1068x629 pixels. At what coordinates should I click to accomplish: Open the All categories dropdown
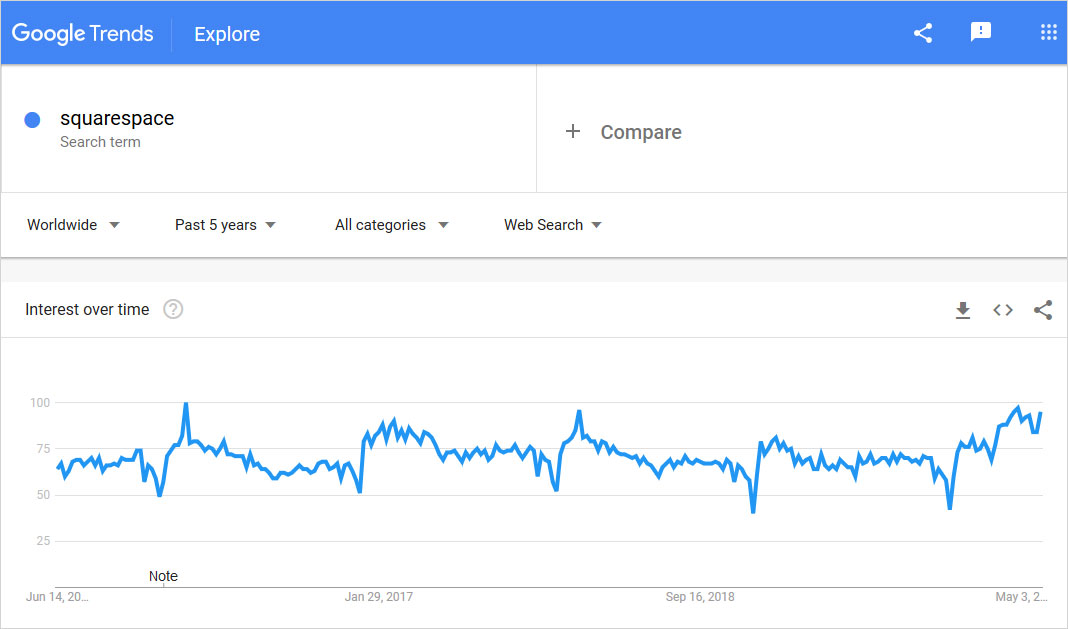[x=391, y=225]
